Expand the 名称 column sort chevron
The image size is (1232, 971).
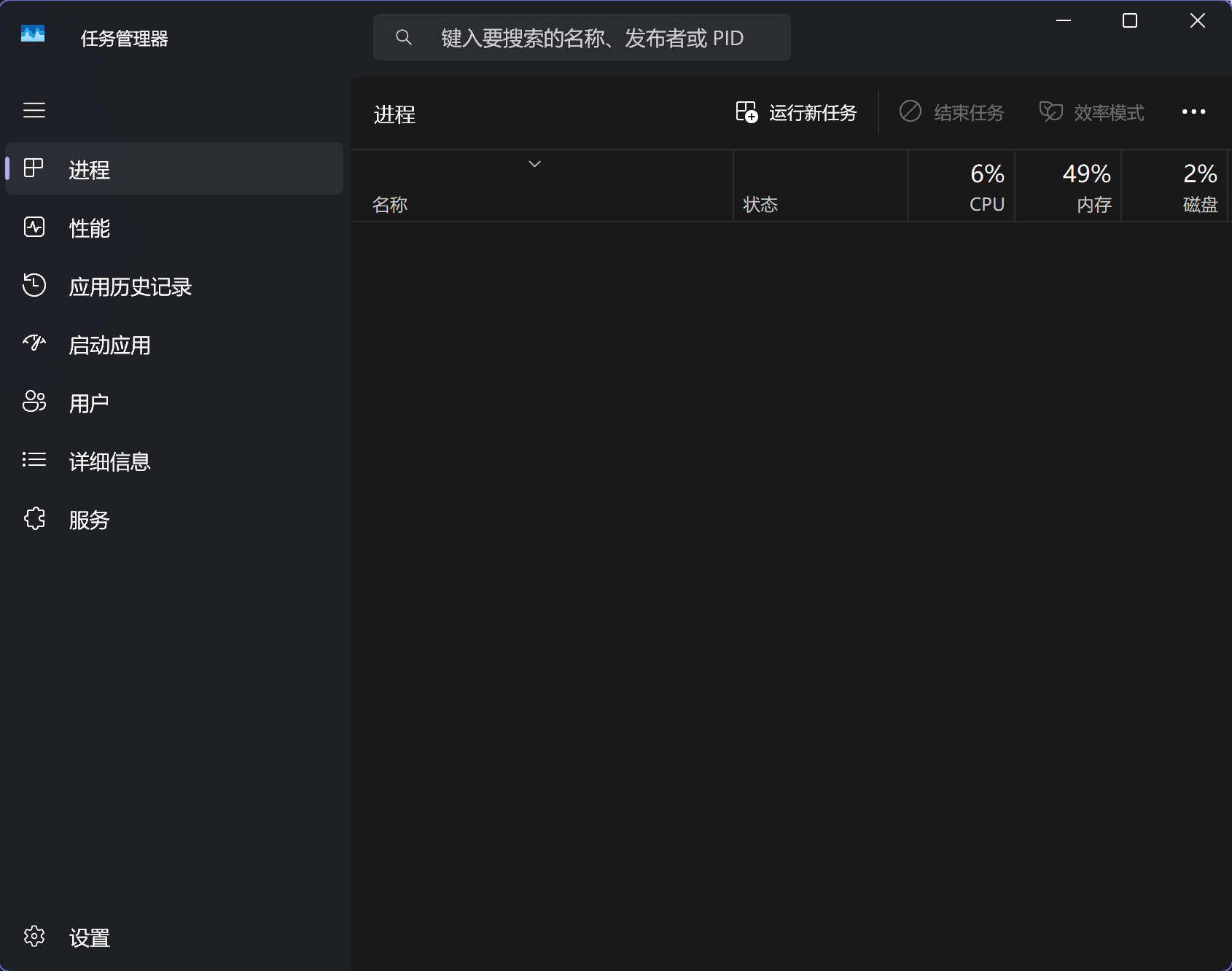534,163
